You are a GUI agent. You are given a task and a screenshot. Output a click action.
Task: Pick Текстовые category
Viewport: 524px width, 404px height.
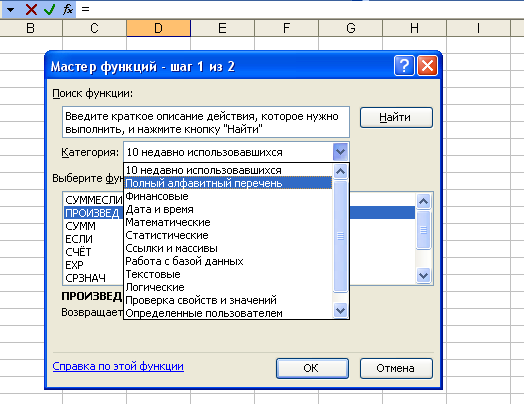228,274
